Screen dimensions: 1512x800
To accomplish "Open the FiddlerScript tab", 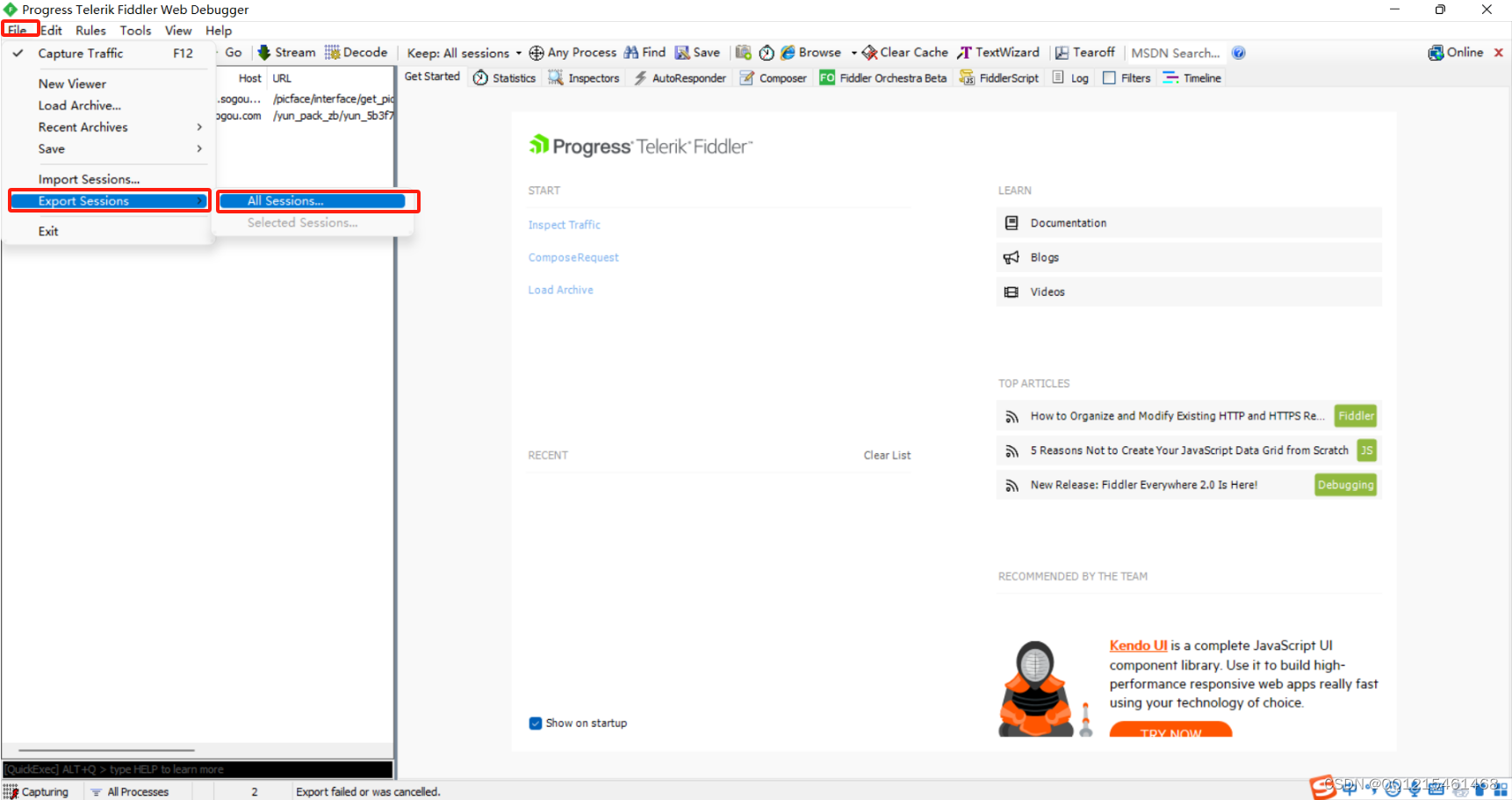I will (999, 77).
